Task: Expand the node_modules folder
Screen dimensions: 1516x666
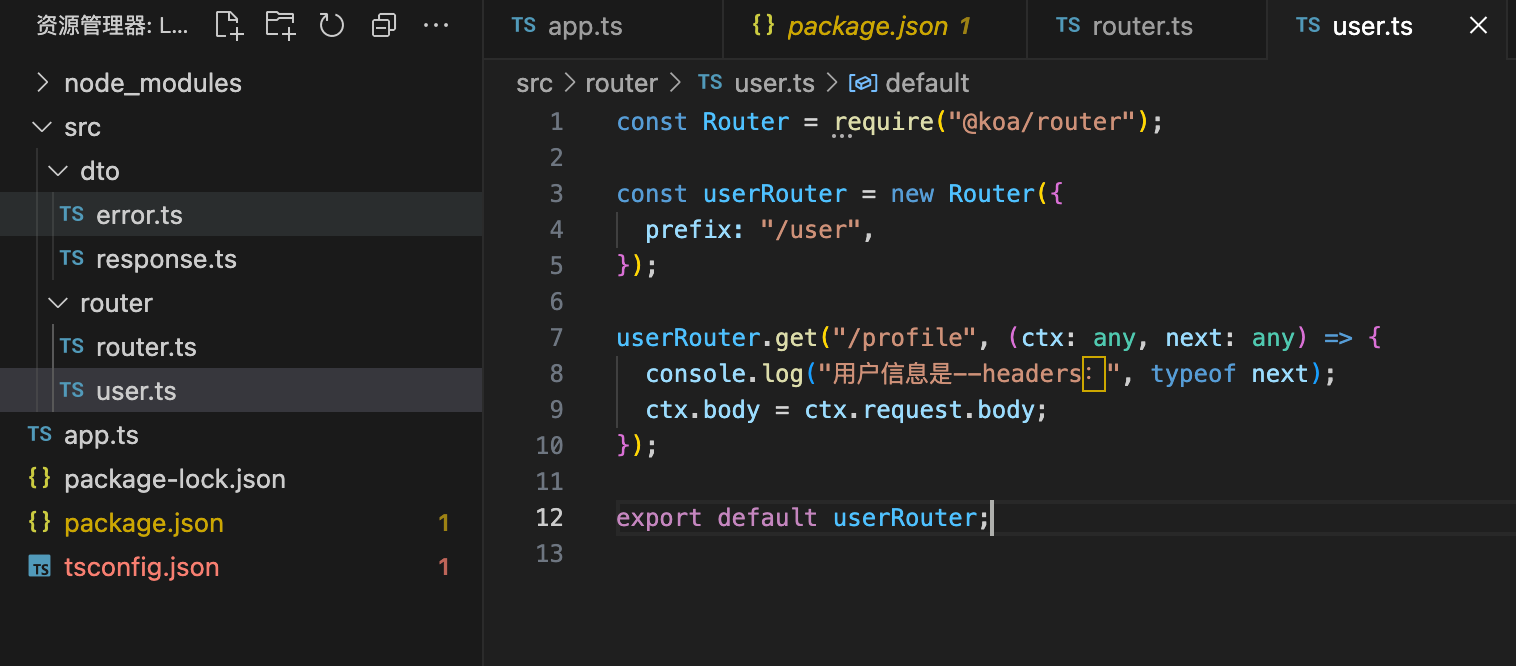Action: coord(42,82)
